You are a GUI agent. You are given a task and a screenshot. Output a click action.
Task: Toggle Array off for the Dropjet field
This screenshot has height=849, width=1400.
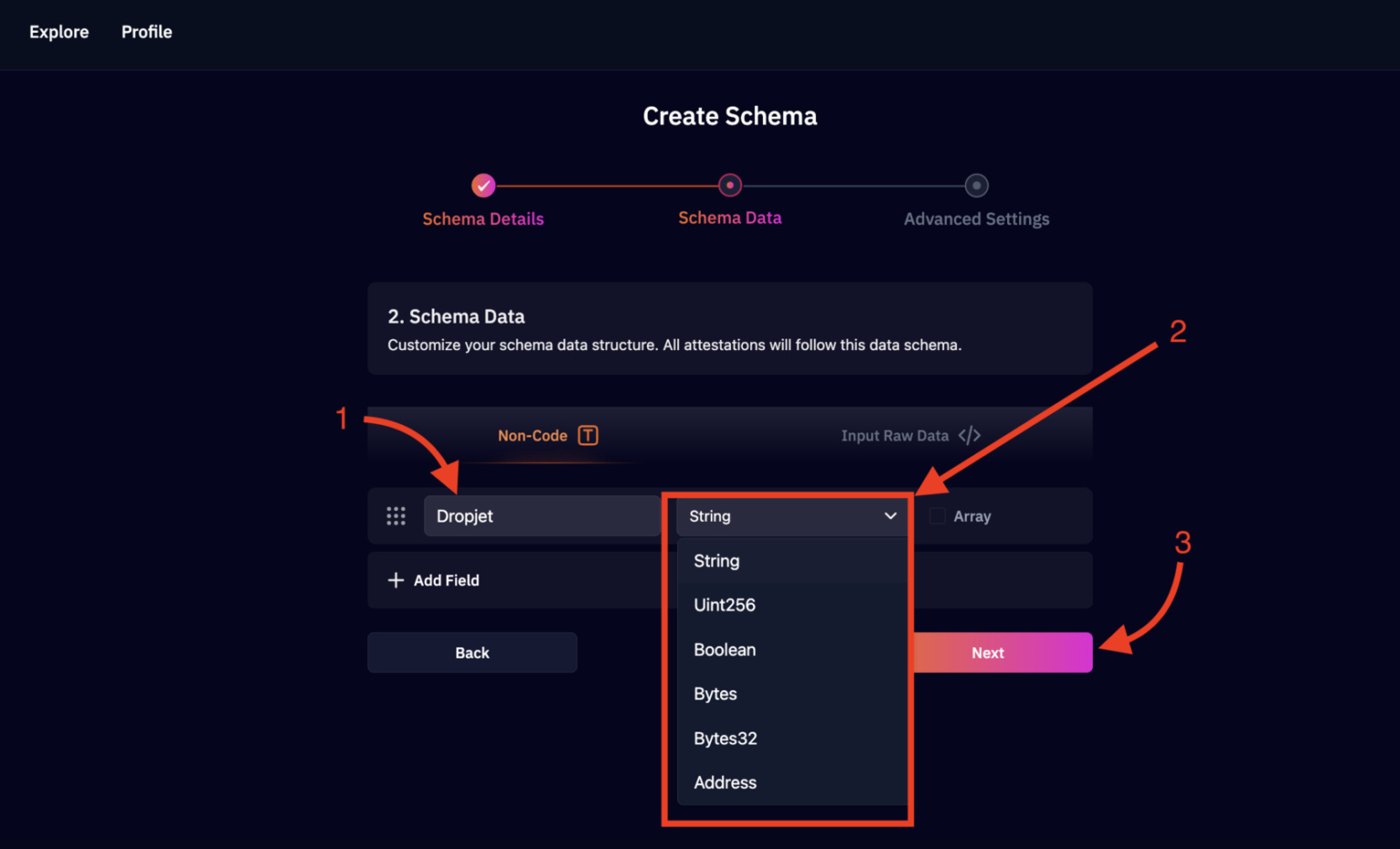(936, 515)
